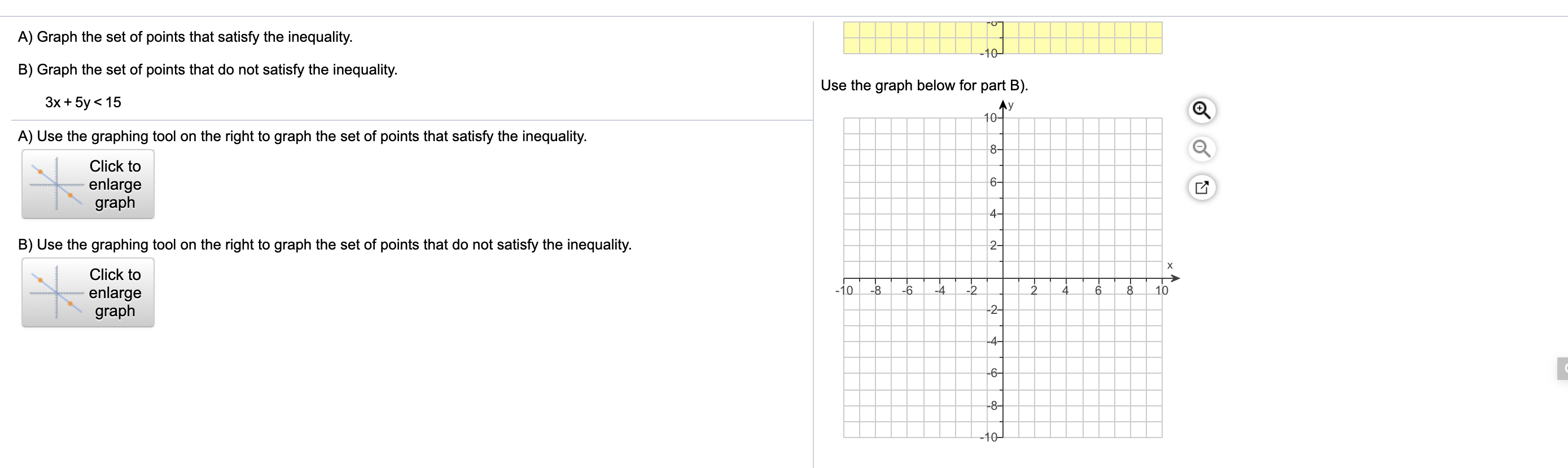Click the enlarge graph thumbnail for part A
1568x468 pixels.
pos(88,184)
